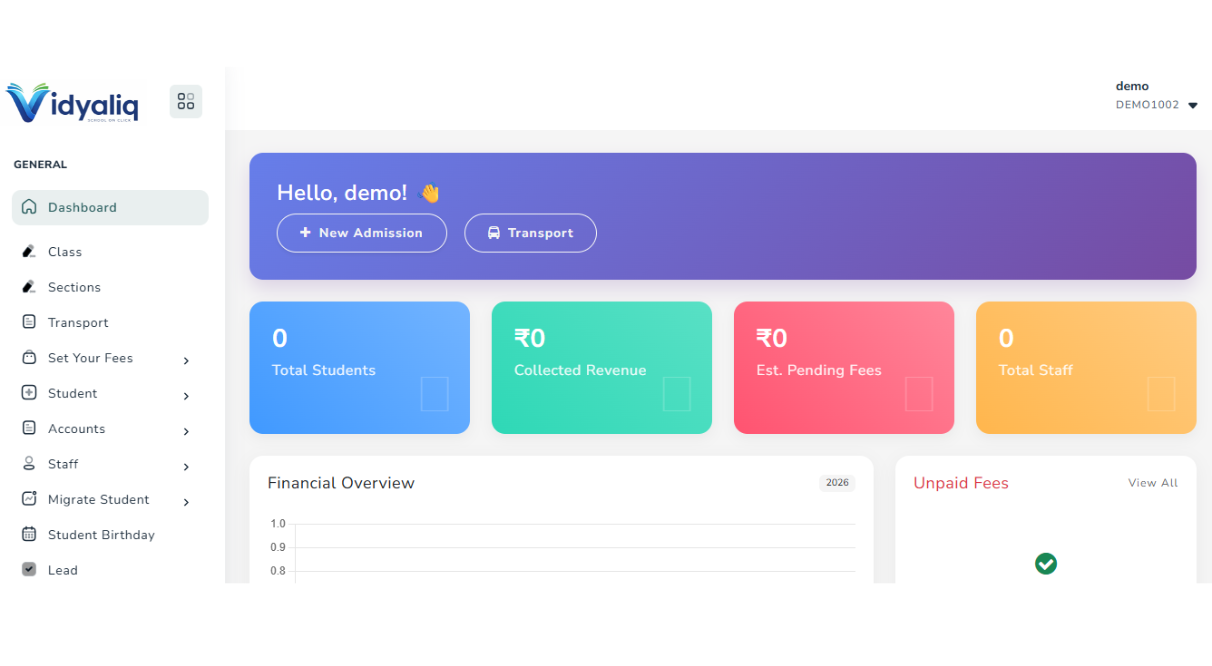Click the Lead checkmark icon

pos(29,570)
